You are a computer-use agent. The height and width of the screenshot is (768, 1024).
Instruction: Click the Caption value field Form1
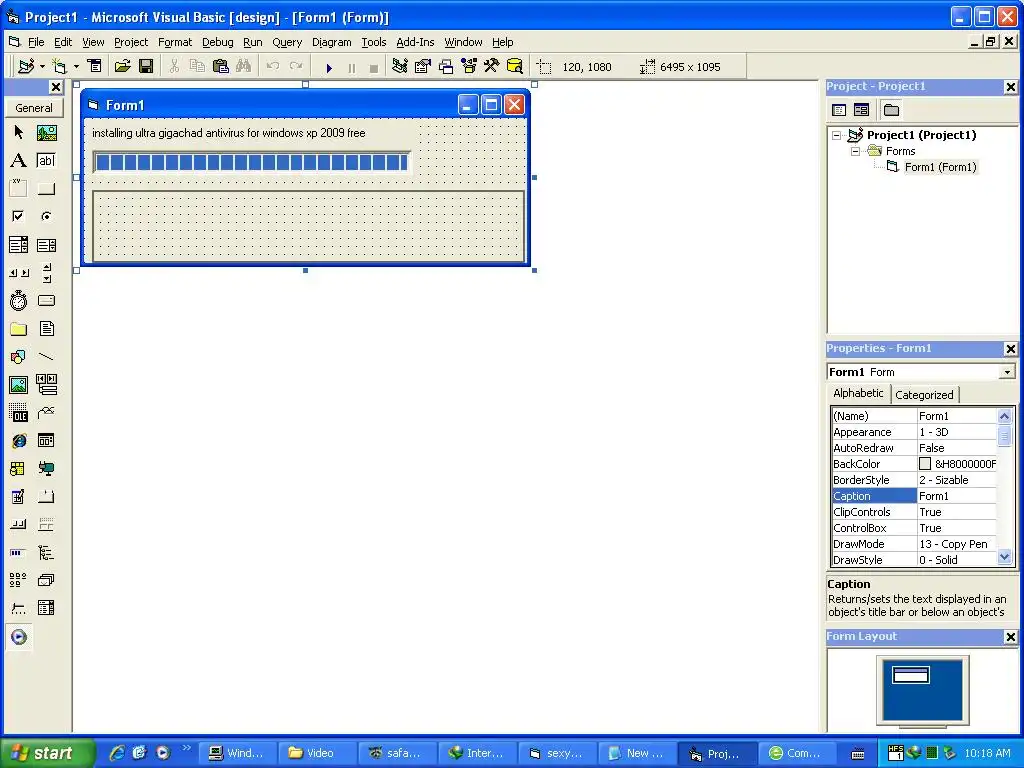(957, 496)
